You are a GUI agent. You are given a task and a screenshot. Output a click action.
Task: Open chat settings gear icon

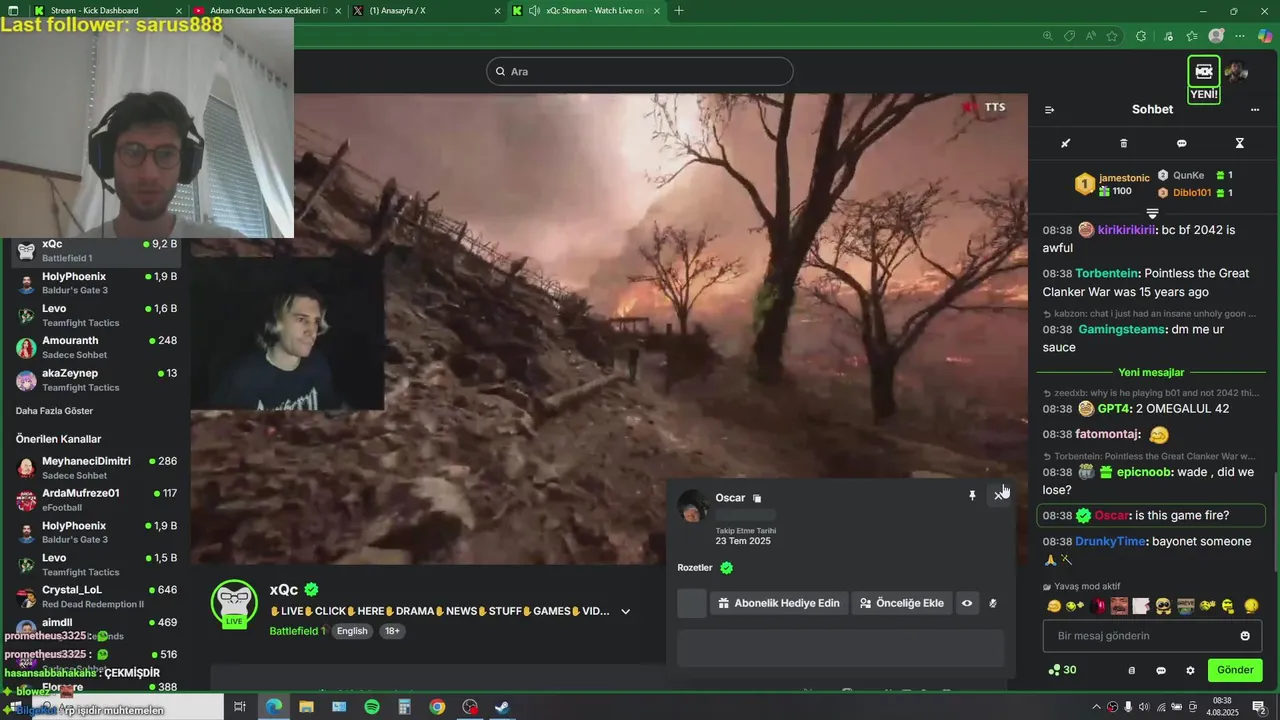pyautogui.click(x=1190, y=670)
